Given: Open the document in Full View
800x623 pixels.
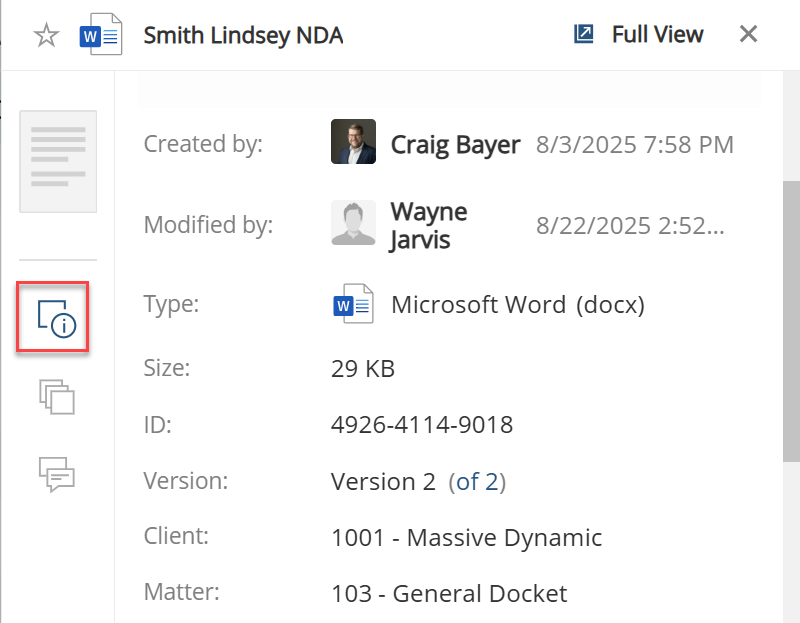Looking at the screenshot, I should (x=657, y=34).
